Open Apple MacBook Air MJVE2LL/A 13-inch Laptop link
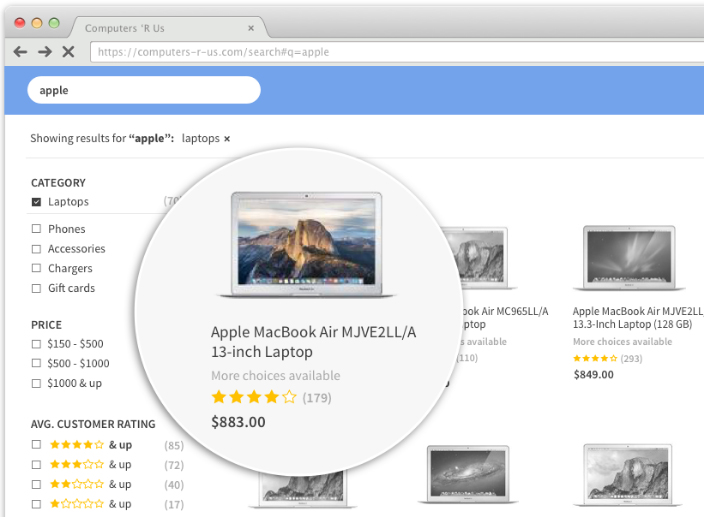Image resolution: width=704 pixels, height=517 pixels. 313,342
